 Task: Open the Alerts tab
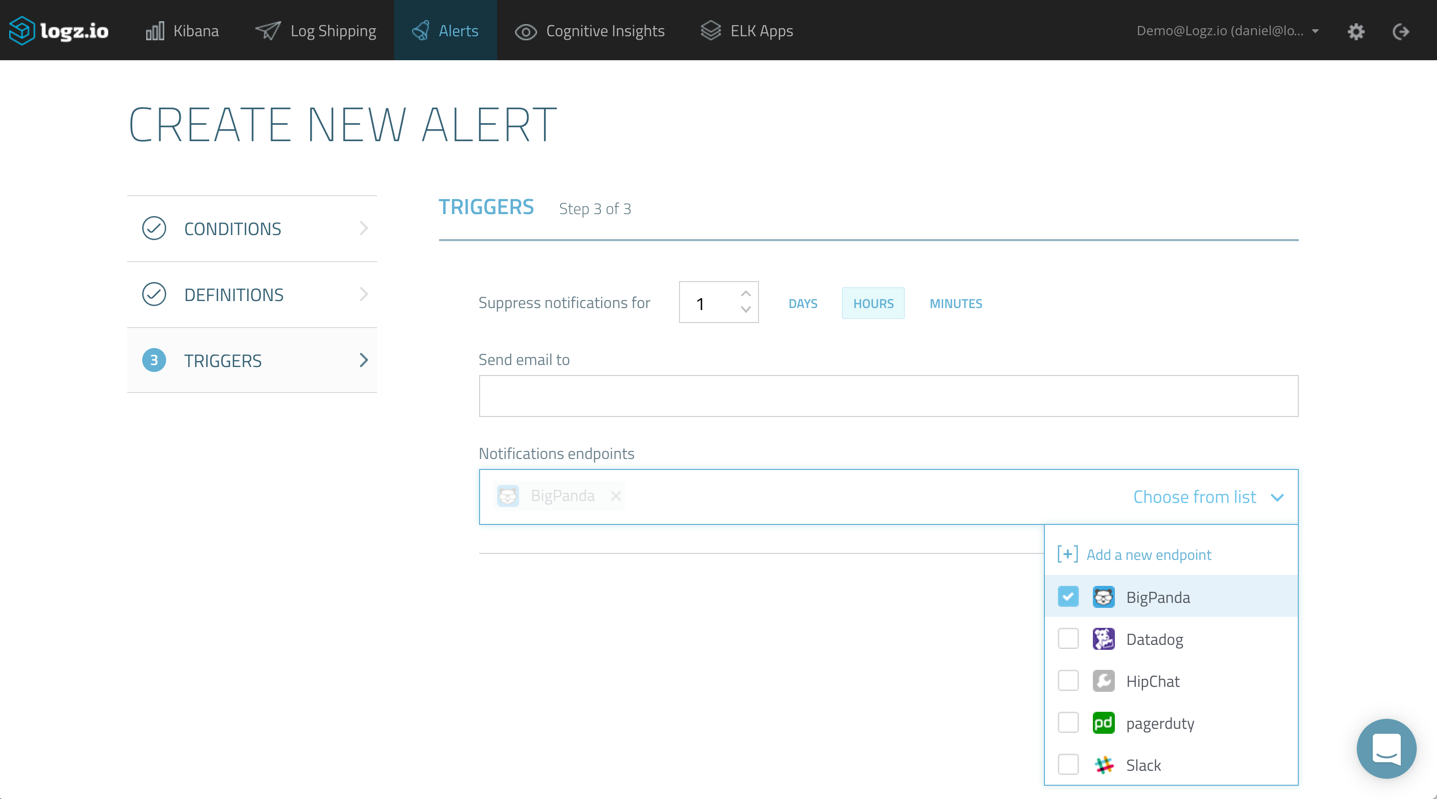(445, 31)
